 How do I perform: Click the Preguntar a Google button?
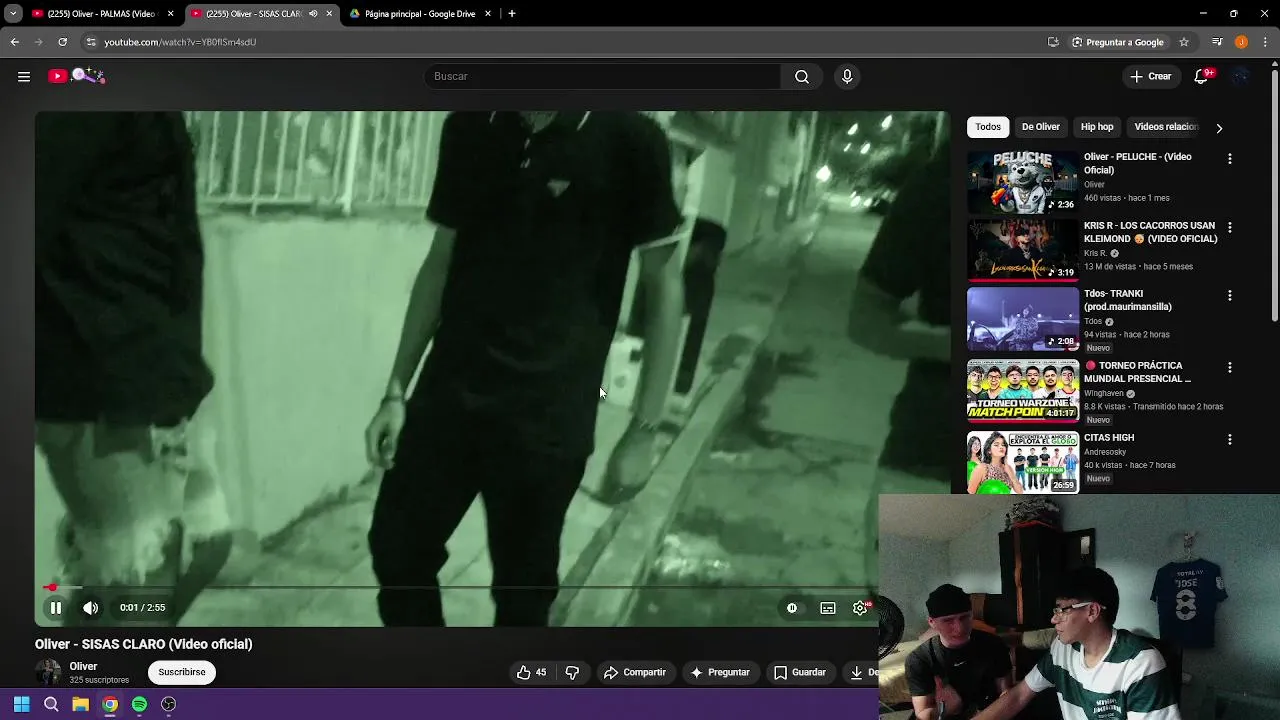(x=1117, y=42)
